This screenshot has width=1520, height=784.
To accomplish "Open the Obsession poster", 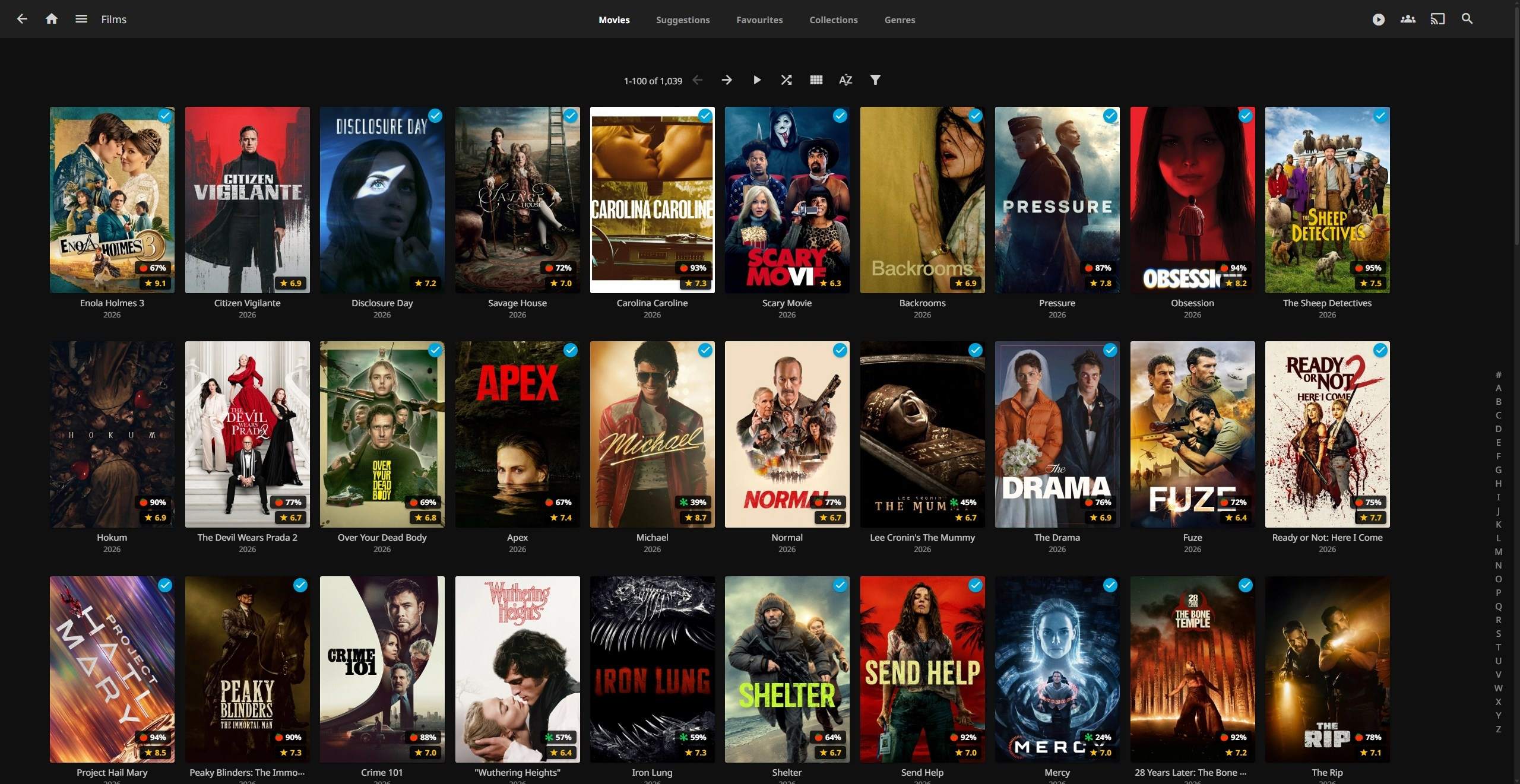I will pos(1192,199).
